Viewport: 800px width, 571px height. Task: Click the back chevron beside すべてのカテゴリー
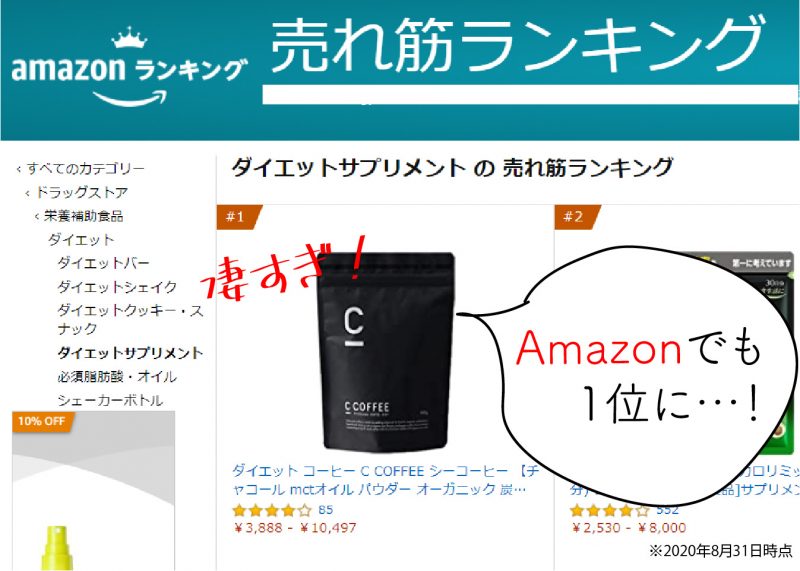point(19,169)
